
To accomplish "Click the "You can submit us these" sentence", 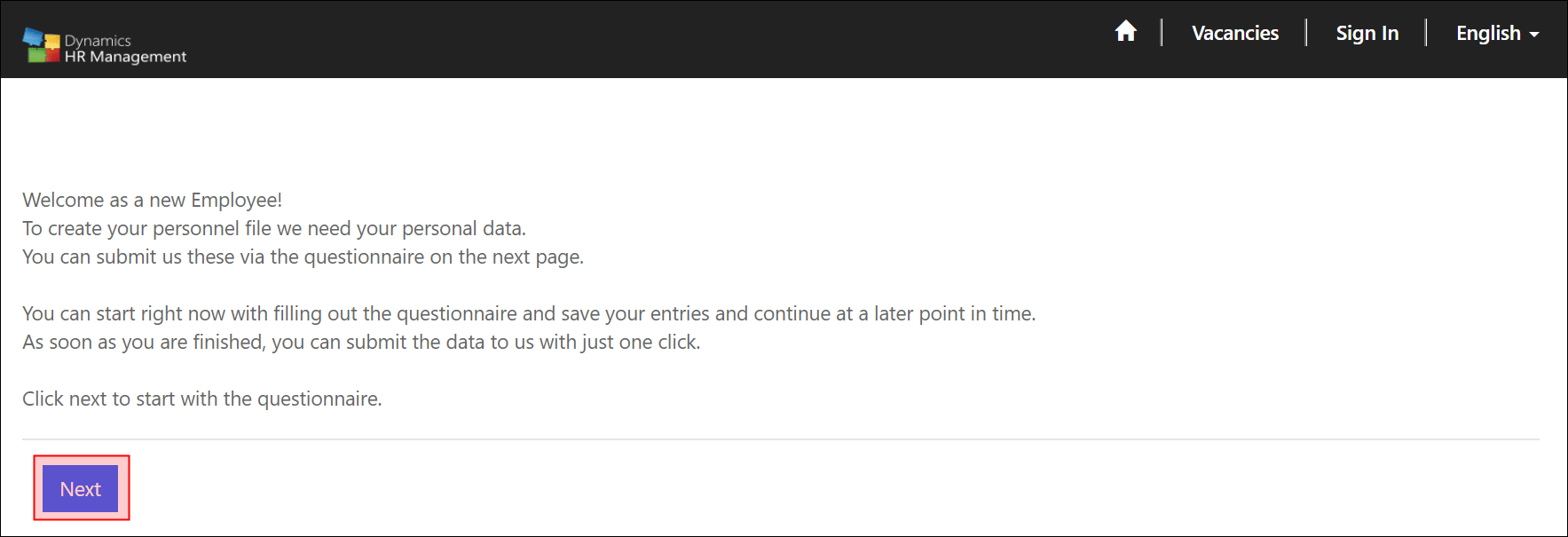I will [303, 257].
